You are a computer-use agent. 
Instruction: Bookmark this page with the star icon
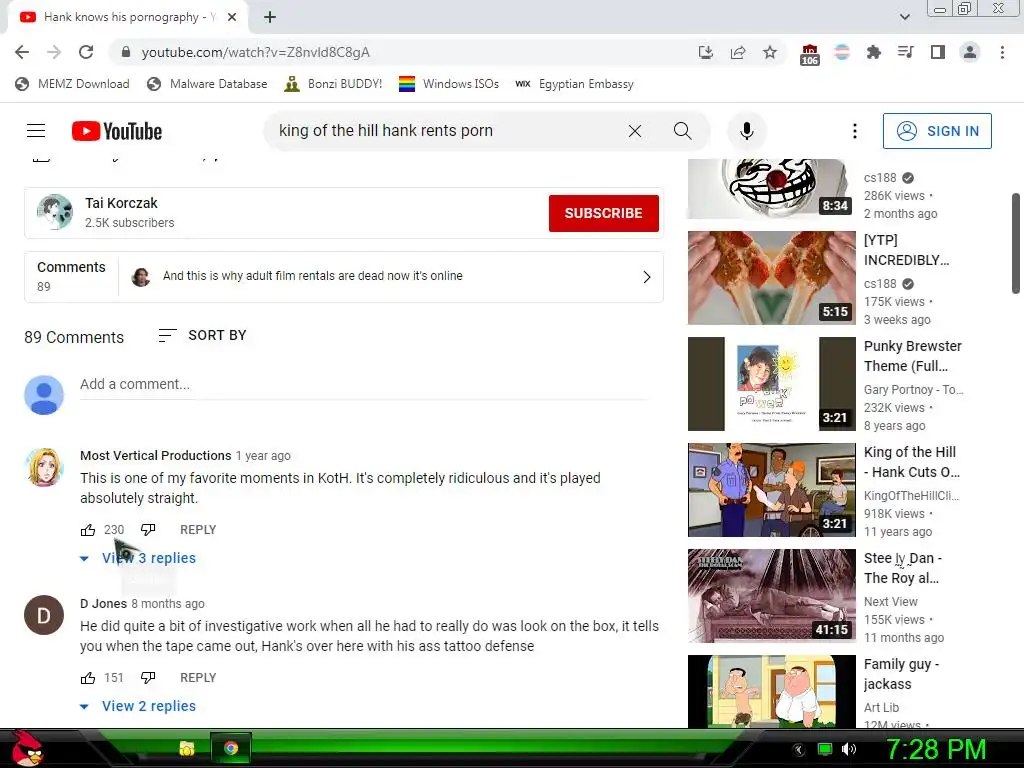770,52
